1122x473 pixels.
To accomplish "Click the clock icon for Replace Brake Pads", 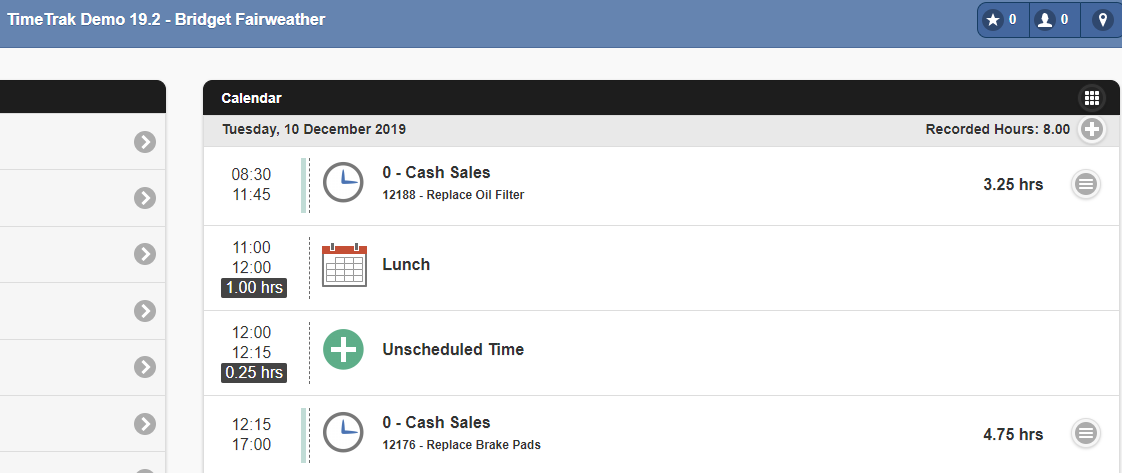I will 343,432.
